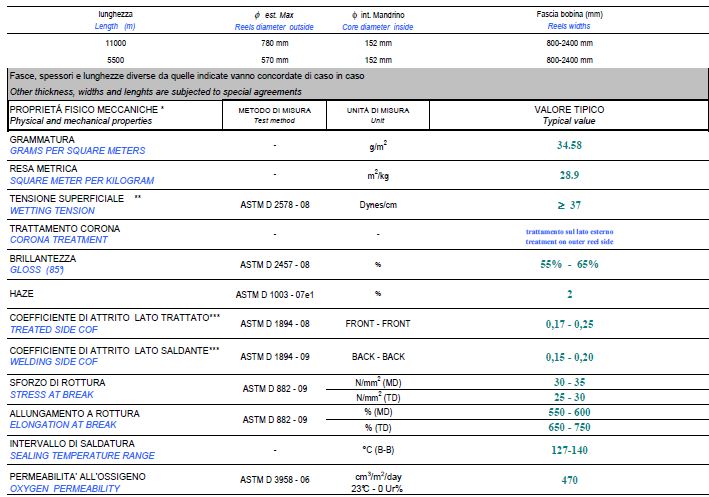Click the ASTM D 2578 - 08 test method
The image size is (709, 497).
(274, 205)
